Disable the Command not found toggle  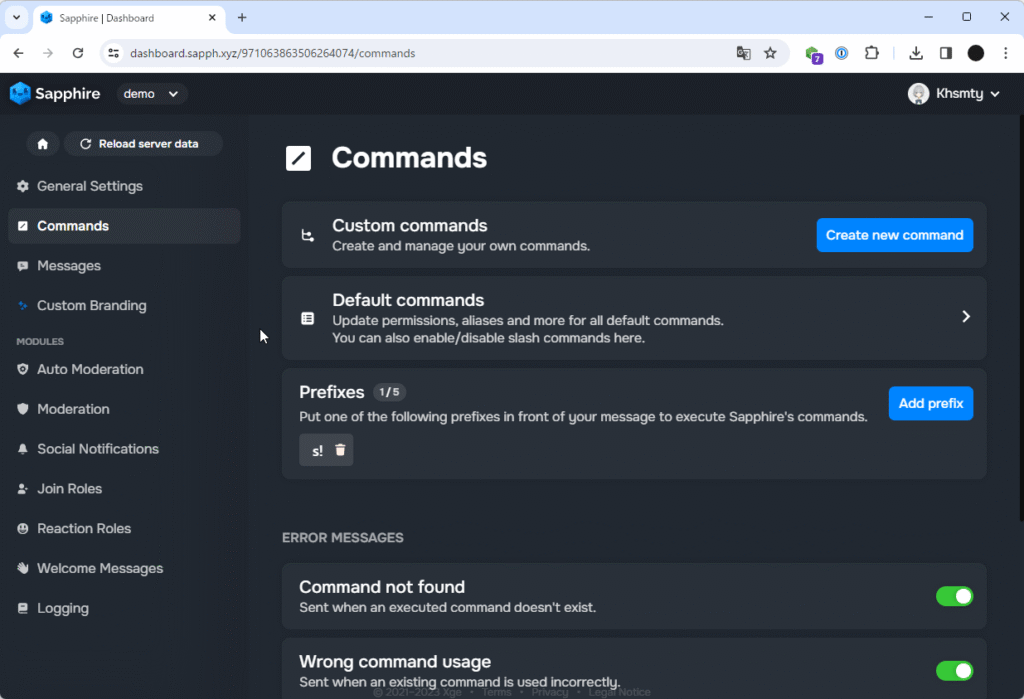pos(954,596)
